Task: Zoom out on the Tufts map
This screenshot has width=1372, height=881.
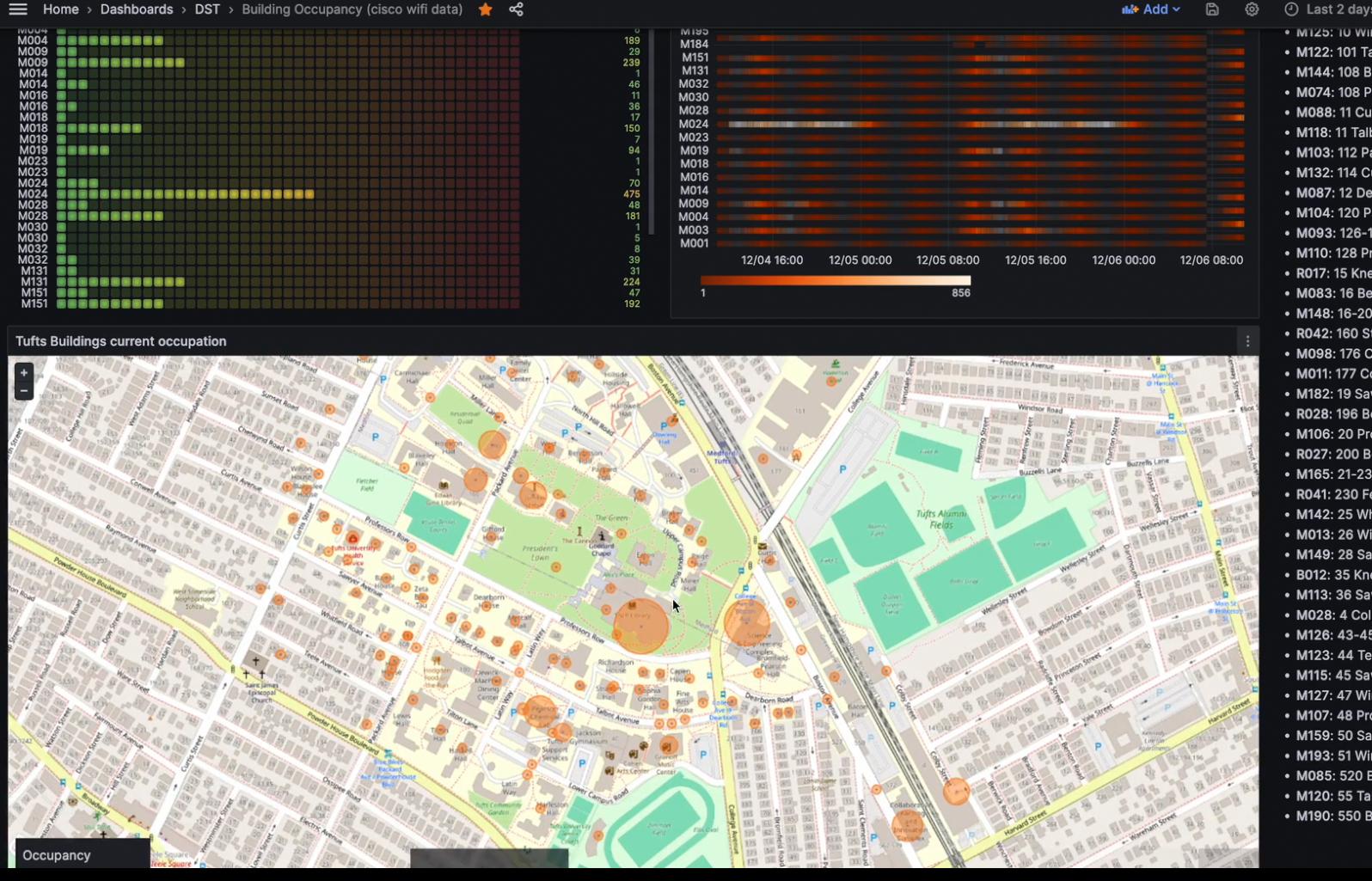Action: click(24, 391)
